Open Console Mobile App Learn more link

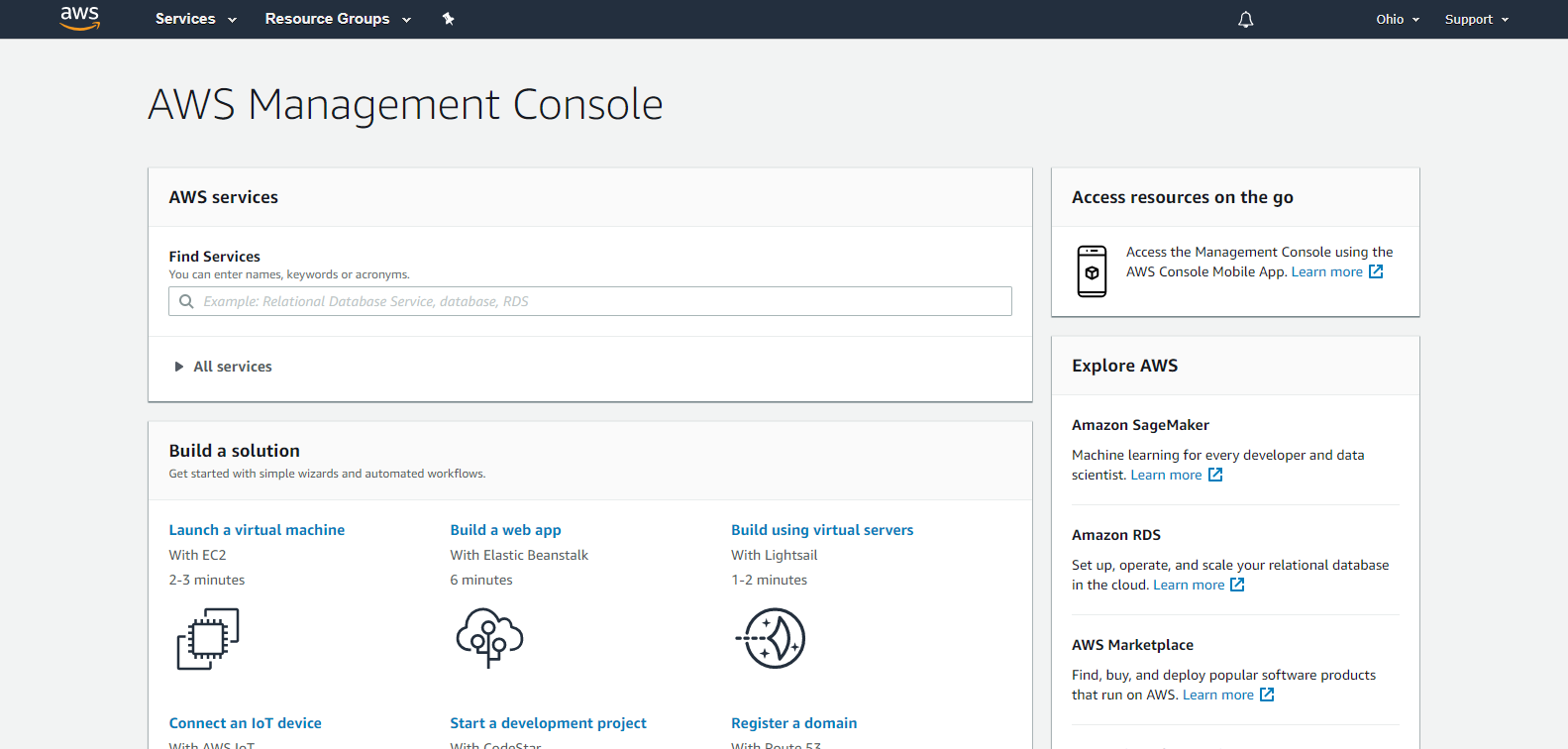(x=1327, y=271)
